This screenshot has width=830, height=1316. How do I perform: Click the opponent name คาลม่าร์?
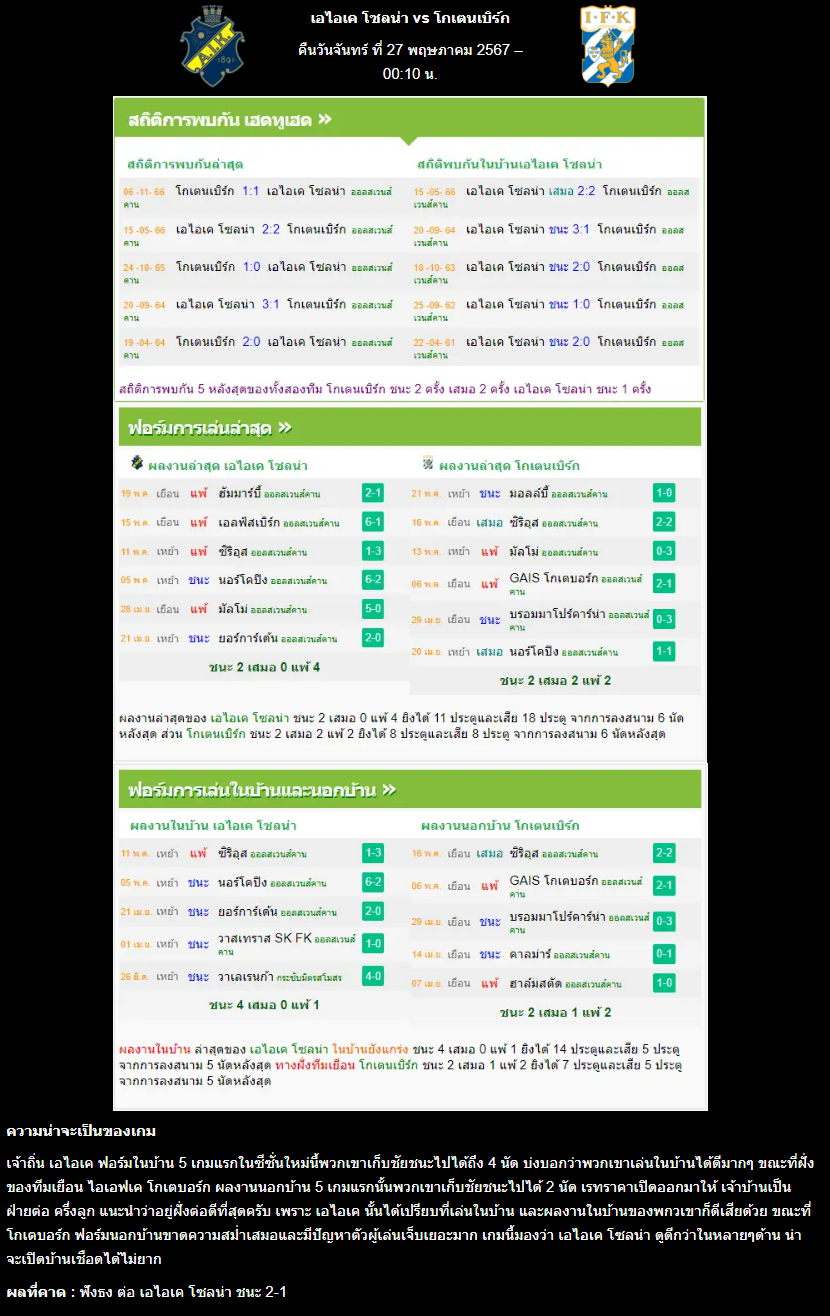point(529,954)
